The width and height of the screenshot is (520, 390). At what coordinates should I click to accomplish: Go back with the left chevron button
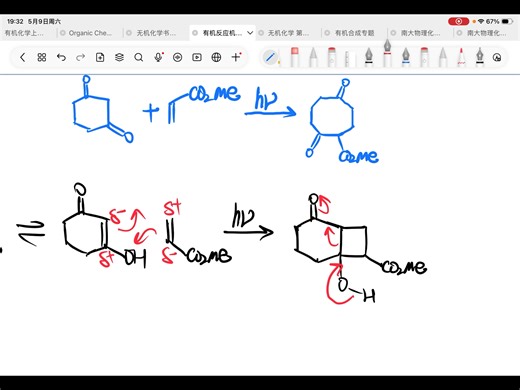[22, 57]
